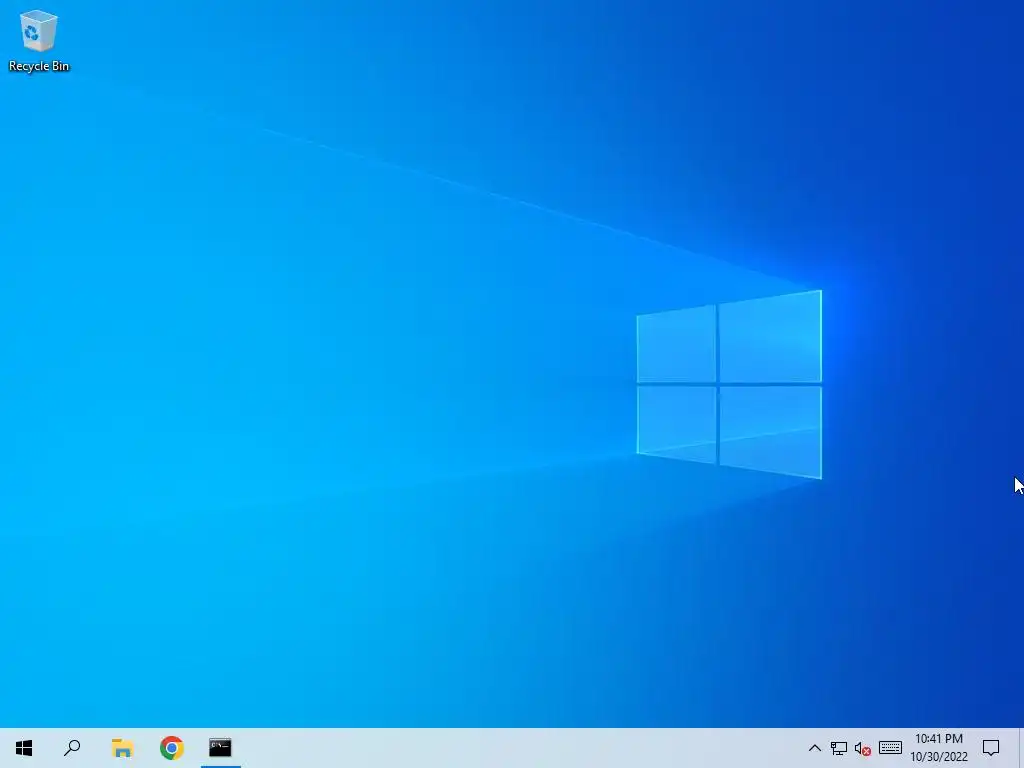Image resolution: width=1024 pixels, height=768 pixels.
Task: Open taskbar search magnifier
Action: point(72,748)
